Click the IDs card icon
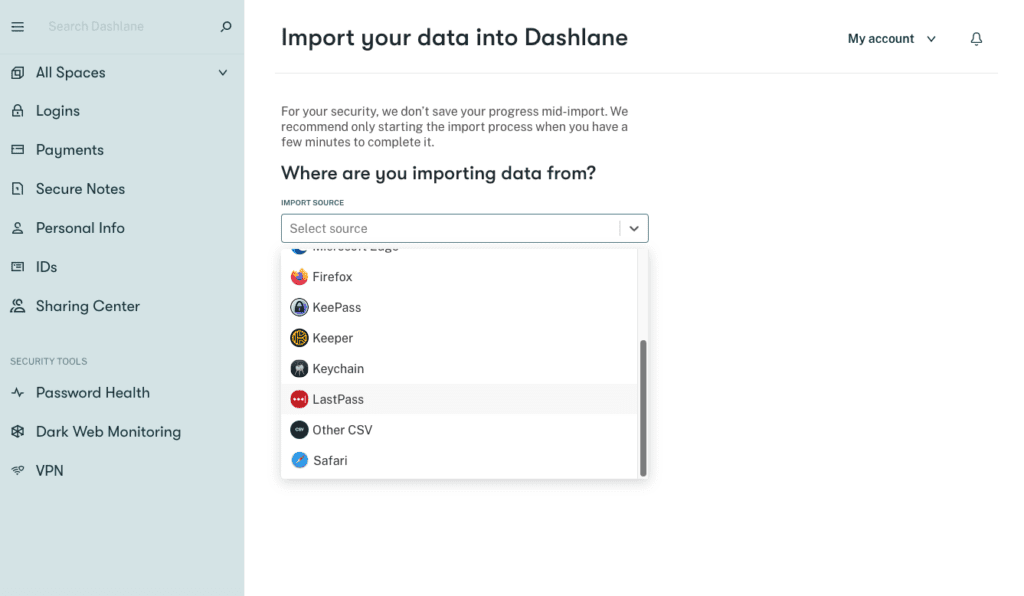This screenshot has height=596, width=1024. tap(18, 266)
